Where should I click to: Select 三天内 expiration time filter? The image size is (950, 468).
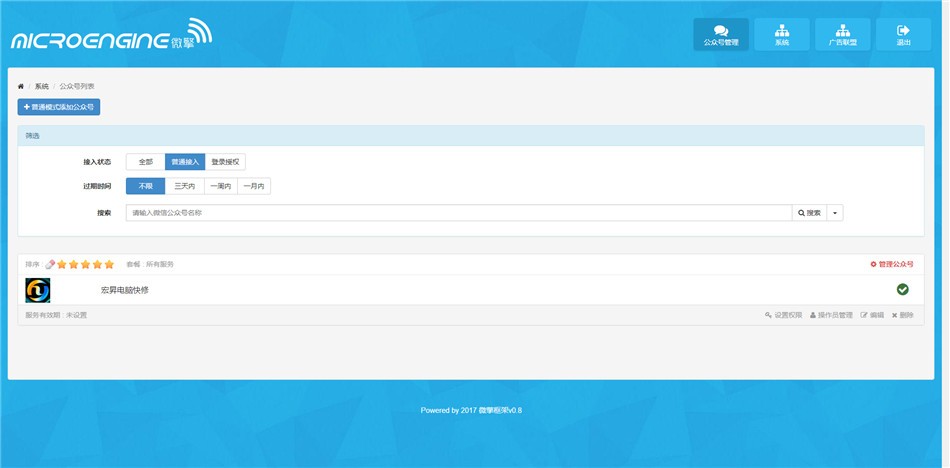click(184, 186)
